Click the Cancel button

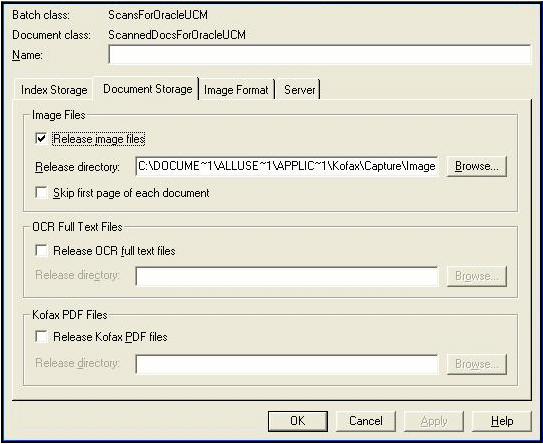click(366, 421)
